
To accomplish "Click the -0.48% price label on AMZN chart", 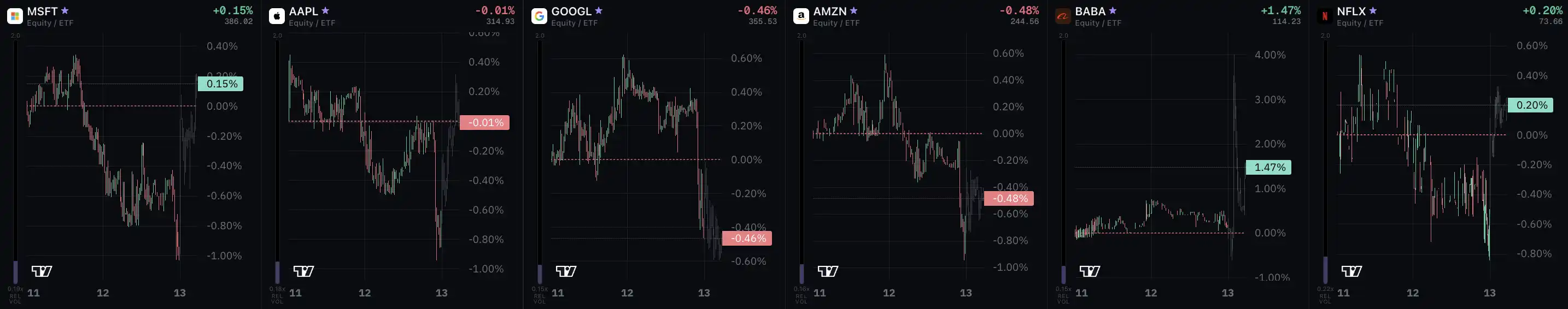I will pyautogui.click(x=1009, y=198).
